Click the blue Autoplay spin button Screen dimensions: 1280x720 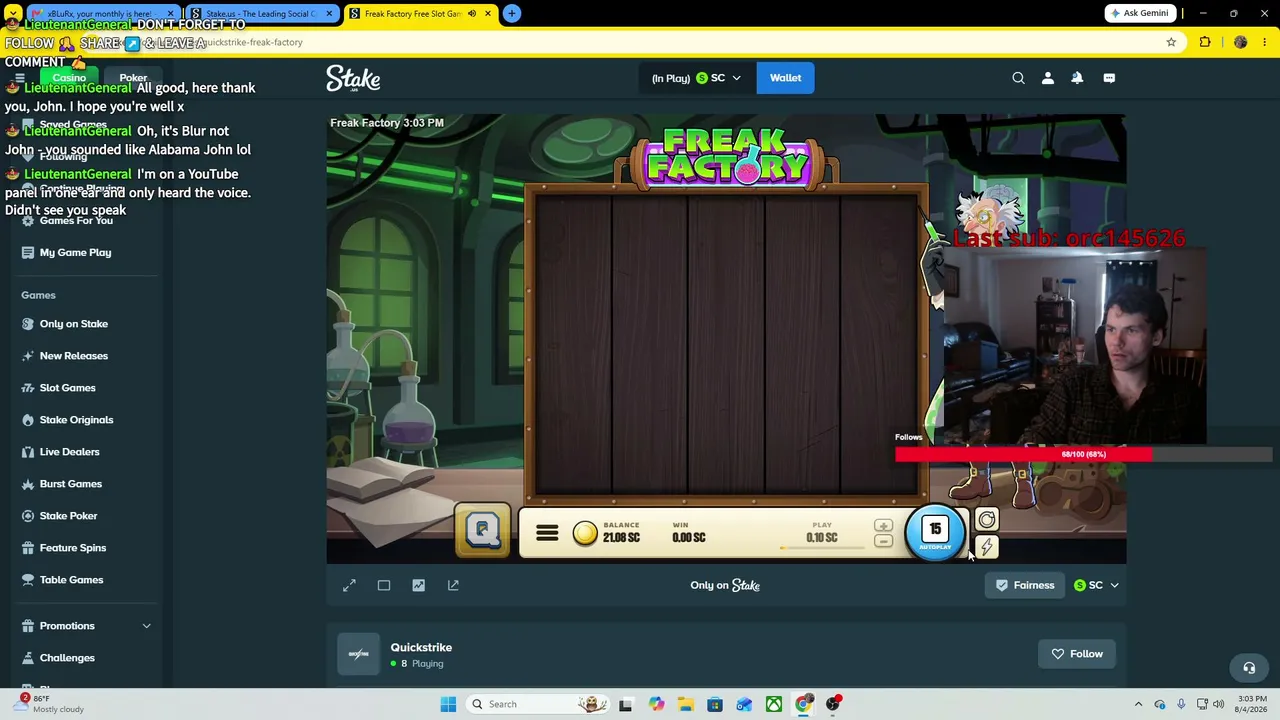click(935, 532)
